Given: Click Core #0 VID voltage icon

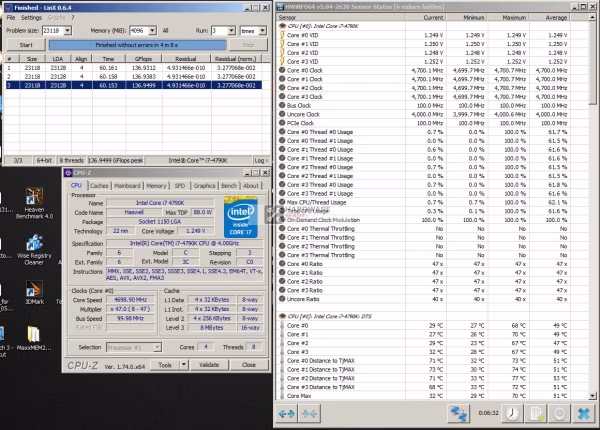Looking at the screenshot, I should coord(282,35).
